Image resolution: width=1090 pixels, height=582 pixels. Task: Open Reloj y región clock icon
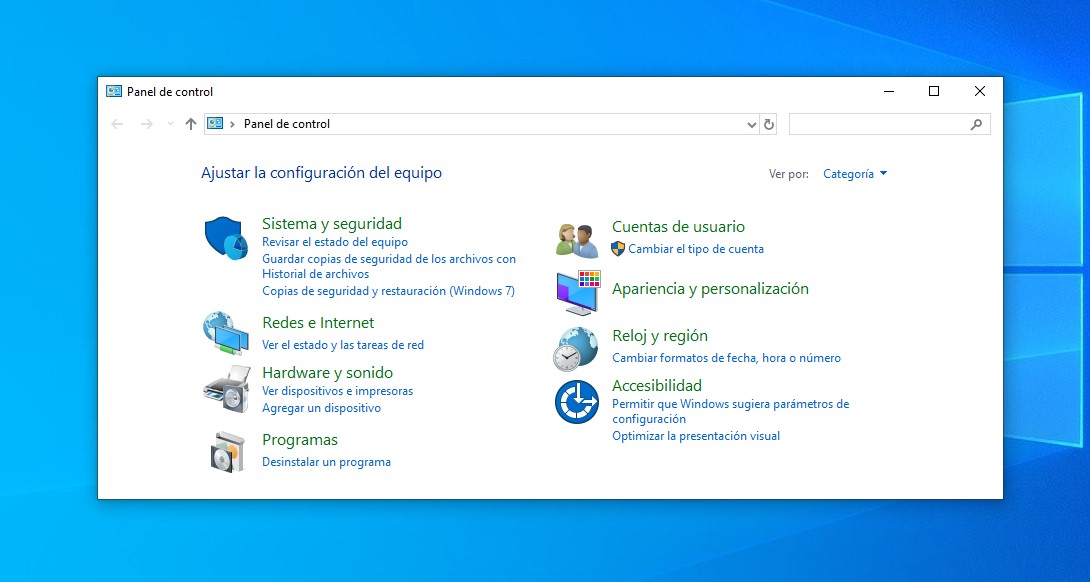pos(576,349)
